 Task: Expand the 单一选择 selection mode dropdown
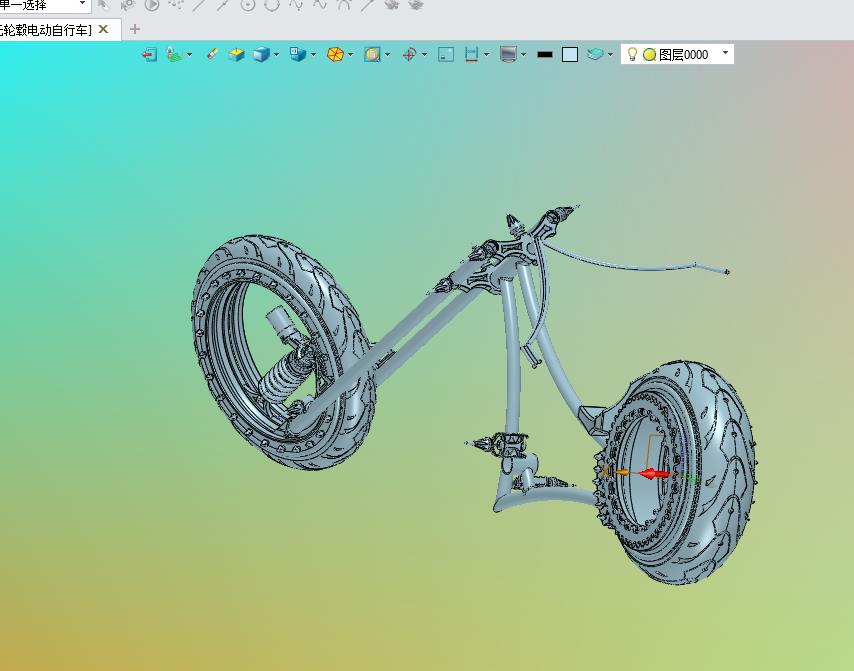tap(82, 5)
